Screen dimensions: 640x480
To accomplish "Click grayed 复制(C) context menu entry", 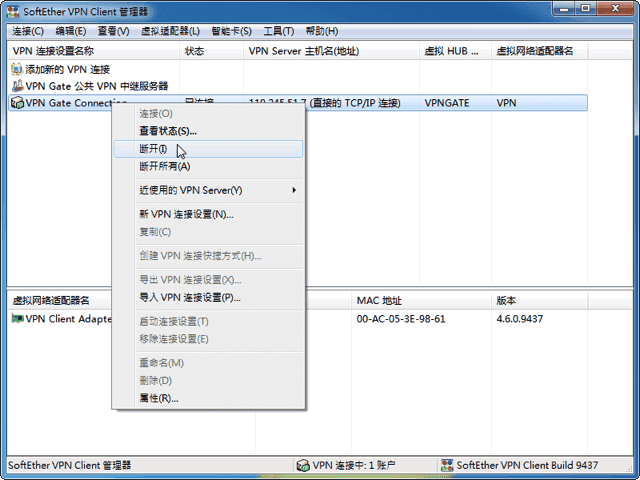I will pos(208,232).
